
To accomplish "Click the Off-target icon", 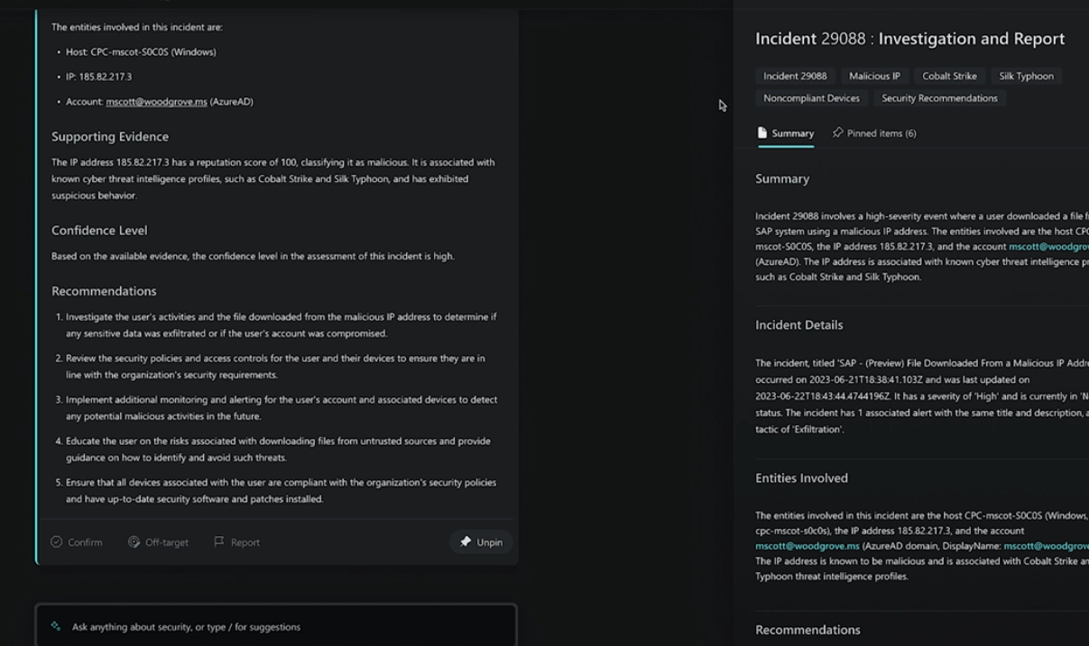I will 134,542.
